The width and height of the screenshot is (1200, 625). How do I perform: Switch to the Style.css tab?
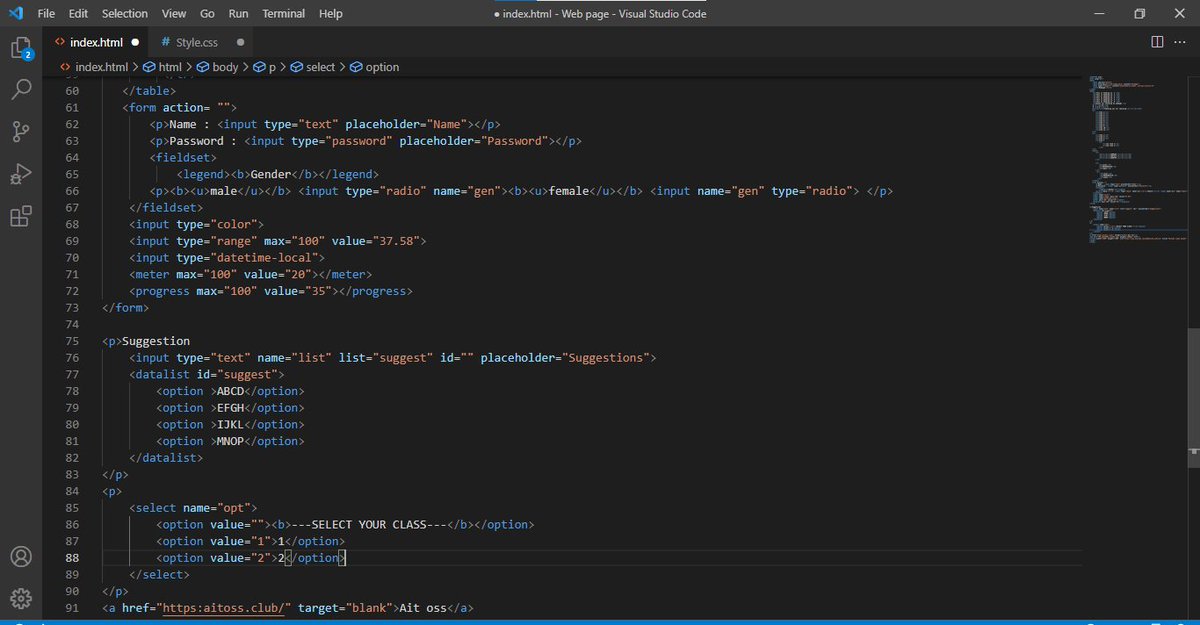tap(197, 43)
